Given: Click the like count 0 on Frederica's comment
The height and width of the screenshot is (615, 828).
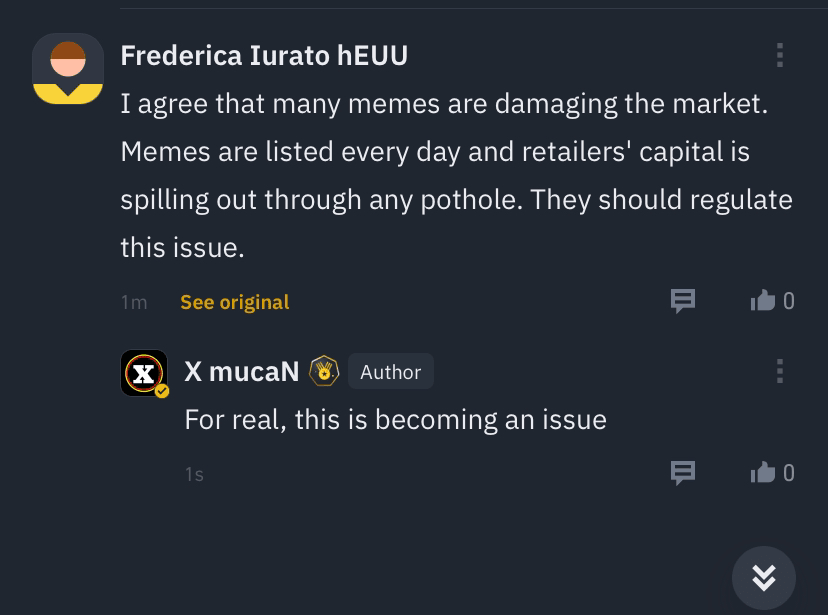Looking at the screenshot, I should 789,301.
